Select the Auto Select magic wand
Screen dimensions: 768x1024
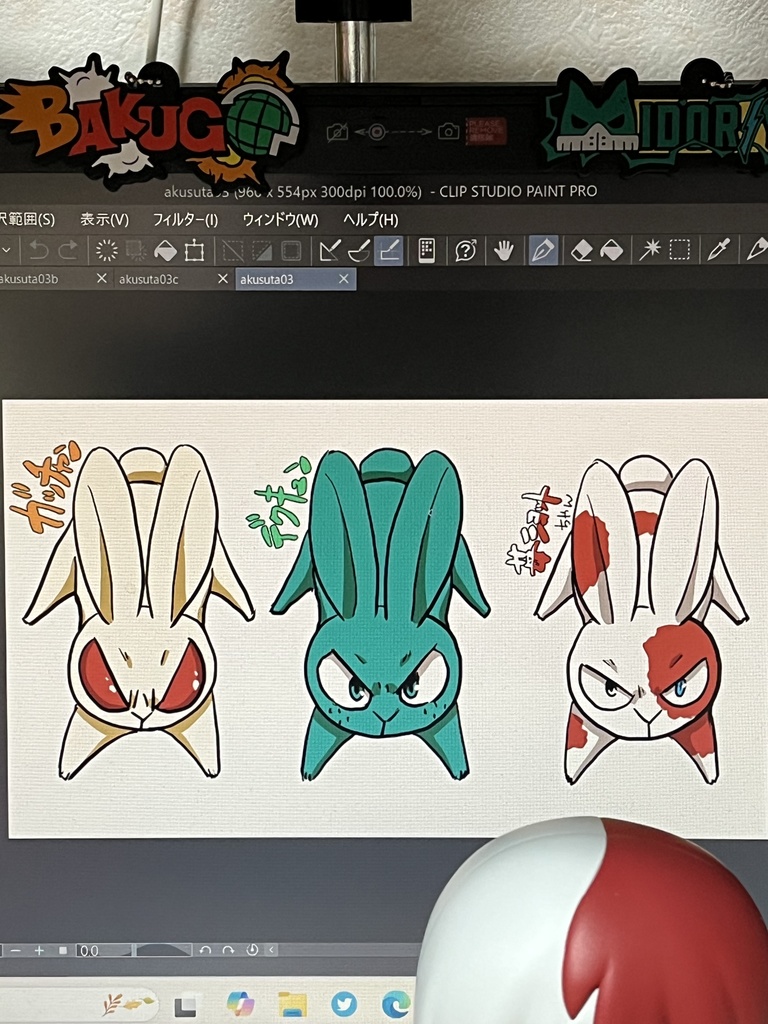tap(650, 250)
